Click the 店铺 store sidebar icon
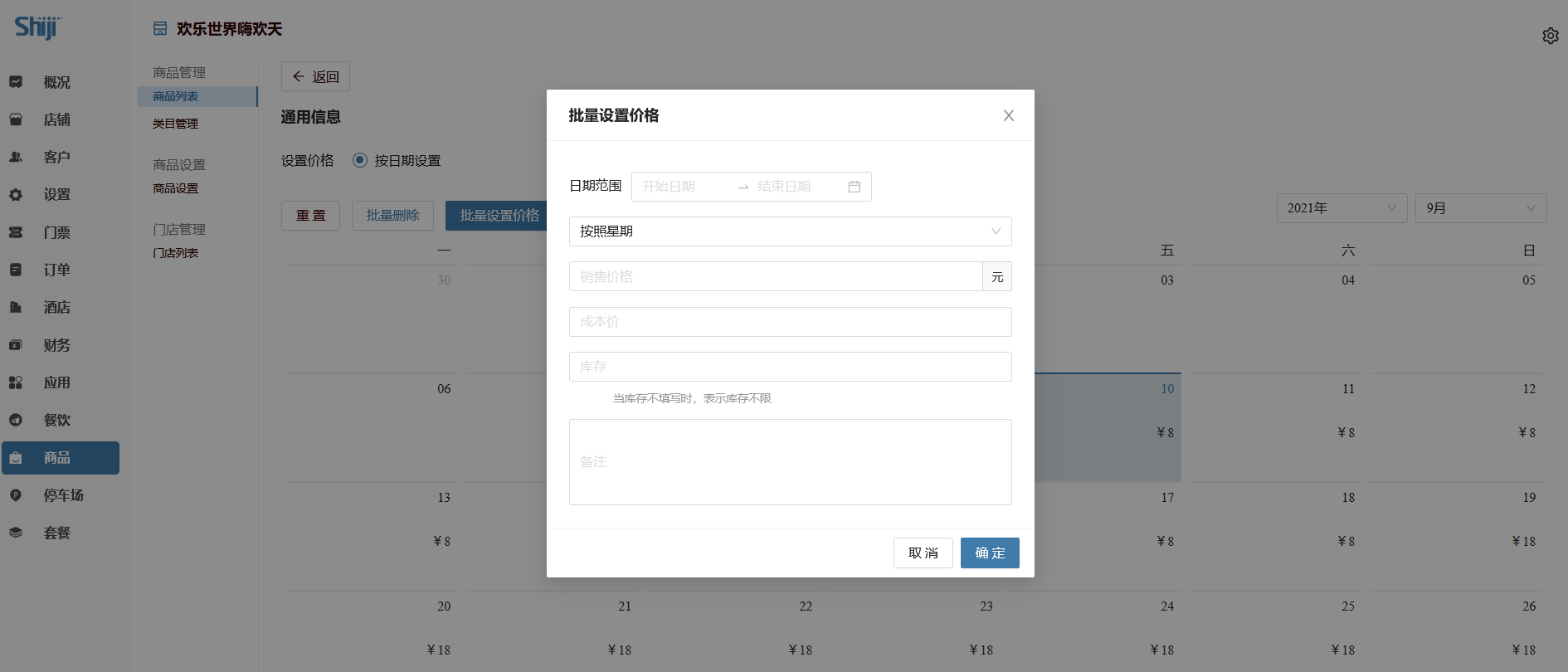Viewport: 1568px width, 672px height. pyautogui.click(x=16, y=119)
